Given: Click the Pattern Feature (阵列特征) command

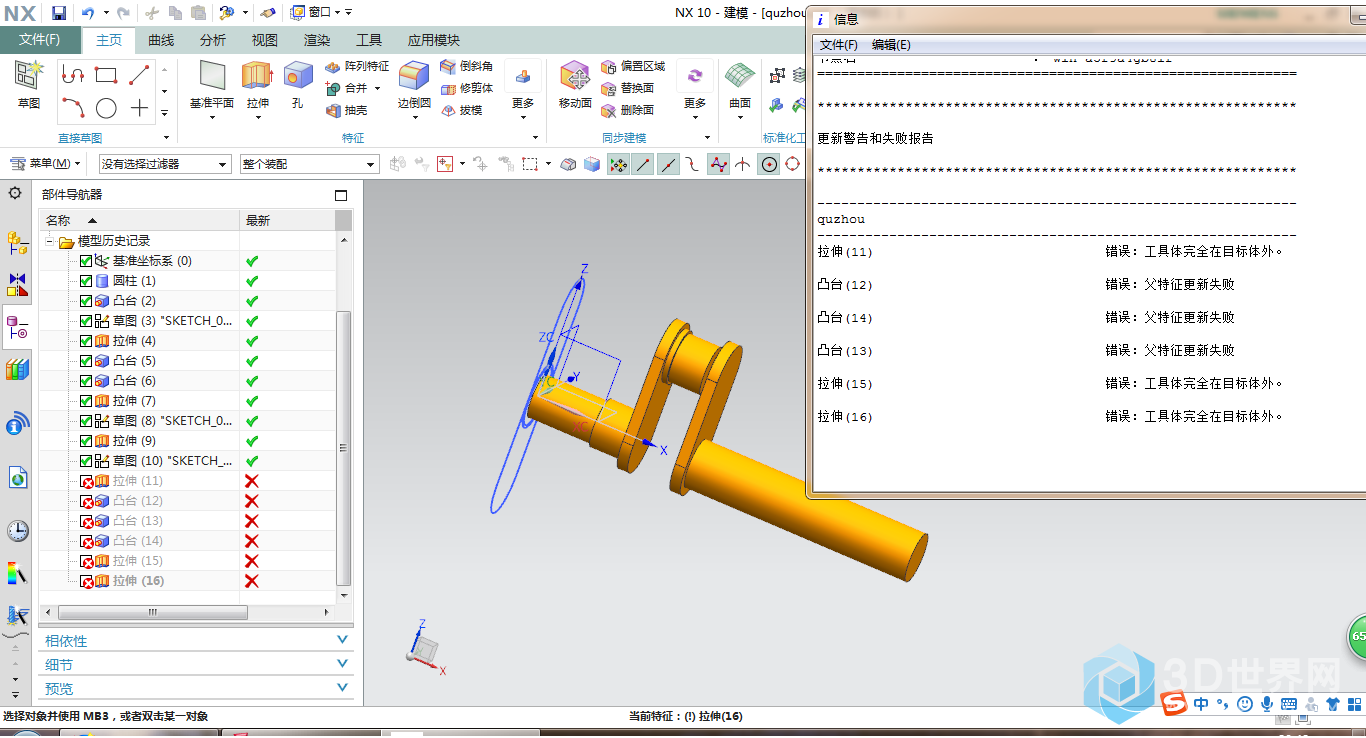Looking at the screenshot, I should [357, 66].
